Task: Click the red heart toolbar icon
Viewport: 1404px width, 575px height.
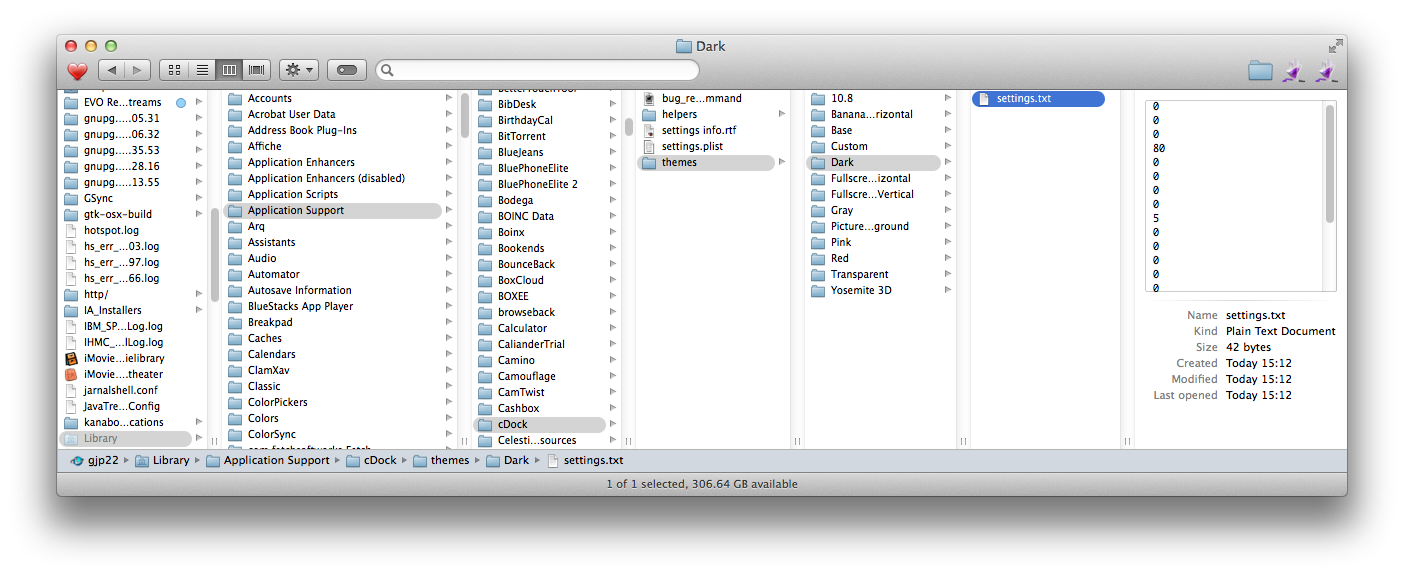Action: pyautogui.click(x=78, y=71)
